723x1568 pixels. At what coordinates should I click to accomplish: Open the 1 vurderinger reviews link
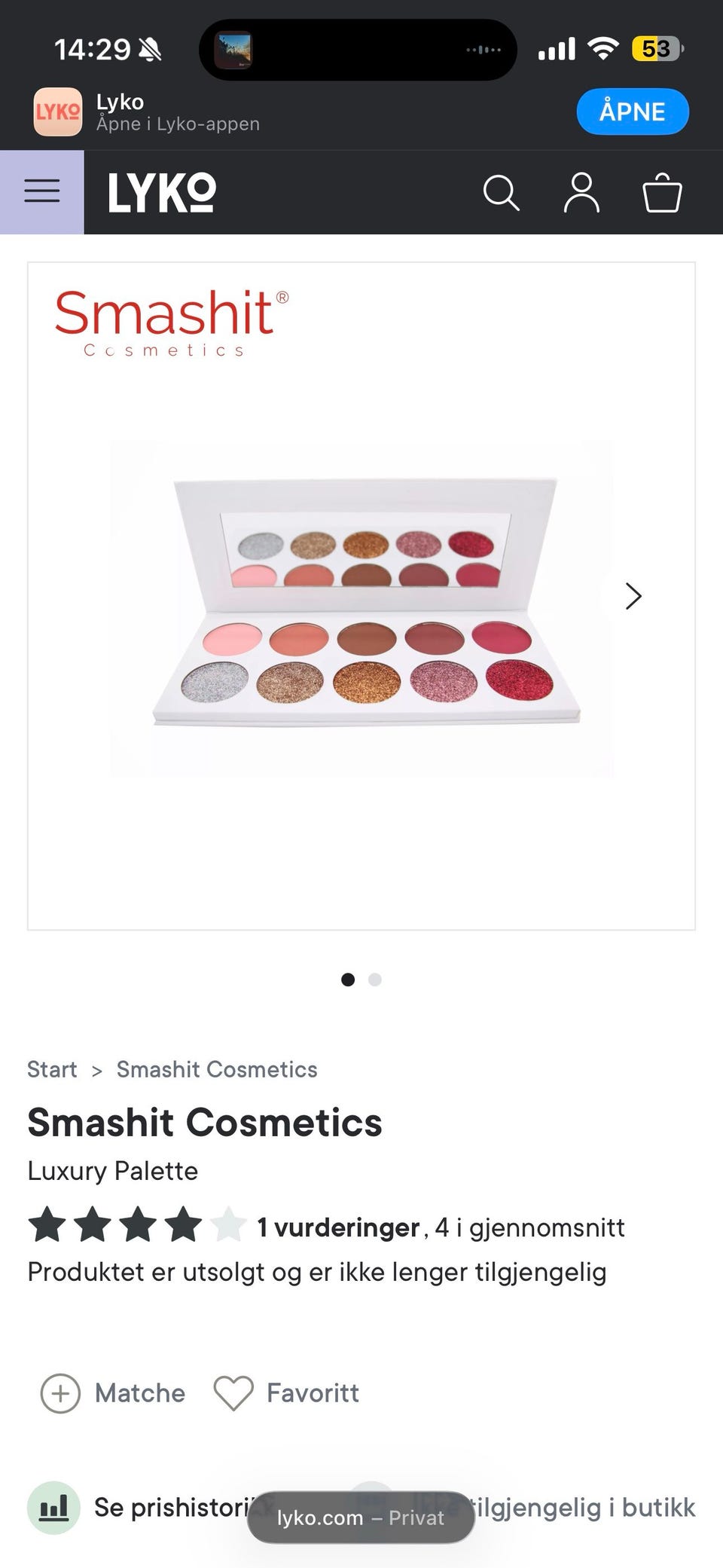click(338, 1227)
